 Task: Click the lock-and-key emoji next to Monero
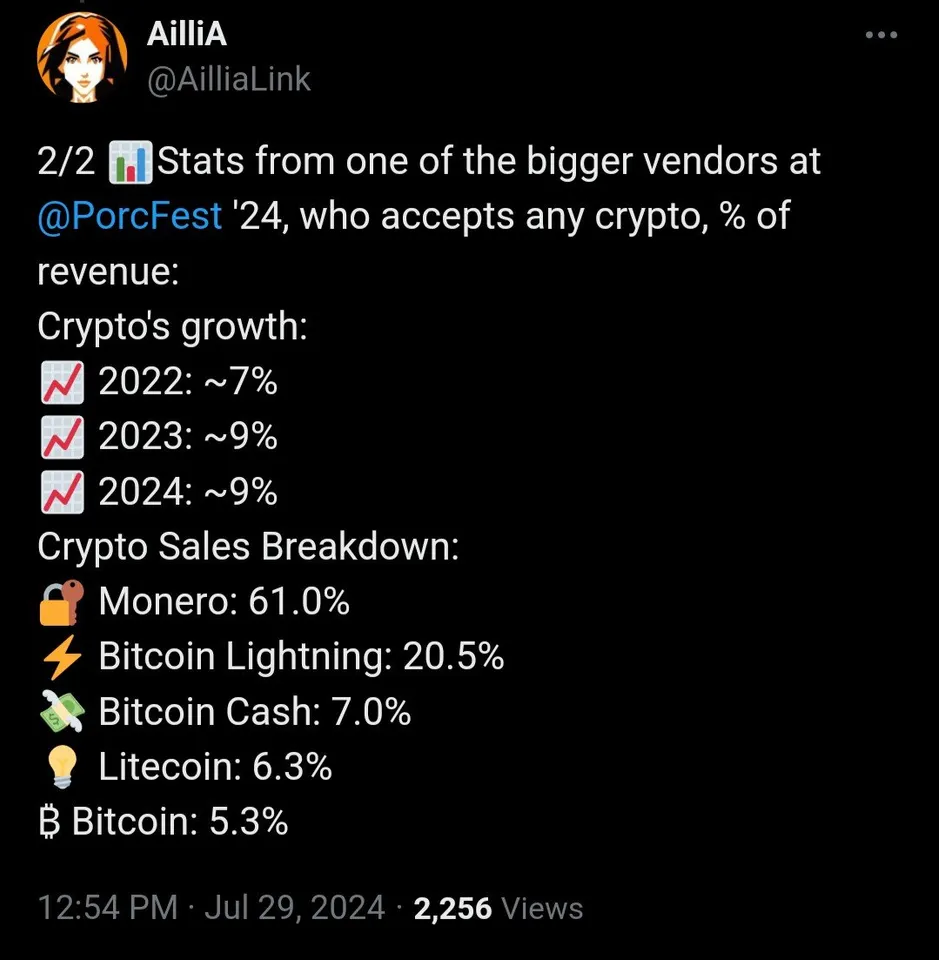[61, 601]
